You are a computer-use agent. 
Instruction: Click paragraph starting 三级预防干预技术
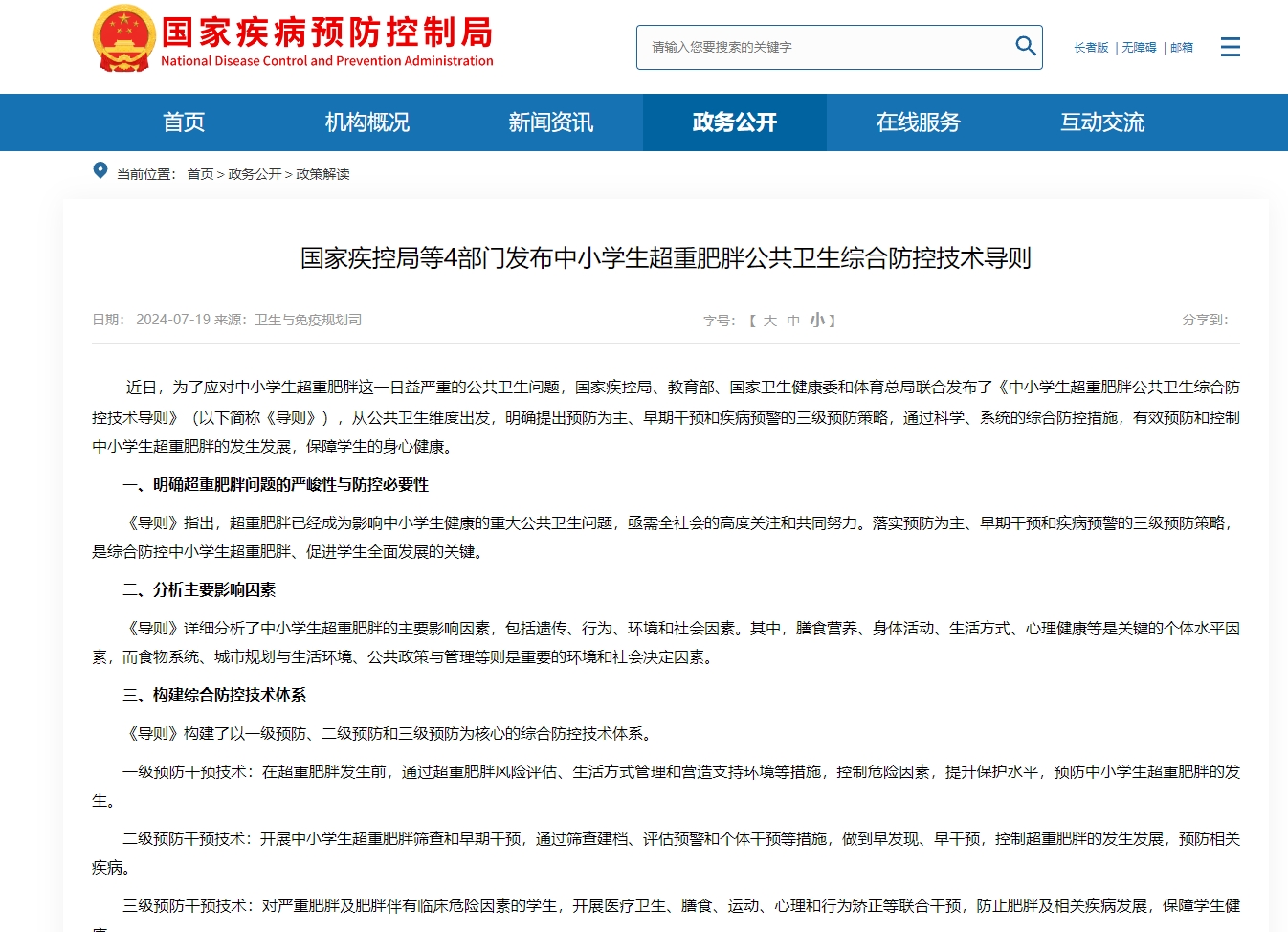pyautogui.click(x=666, y=914)
